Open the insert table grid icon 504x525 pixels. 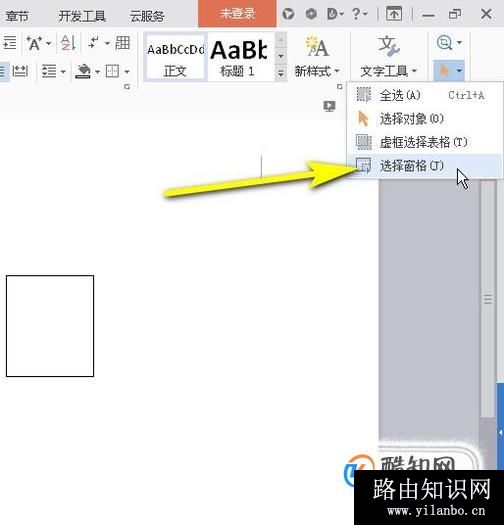[x=123, y=43]
